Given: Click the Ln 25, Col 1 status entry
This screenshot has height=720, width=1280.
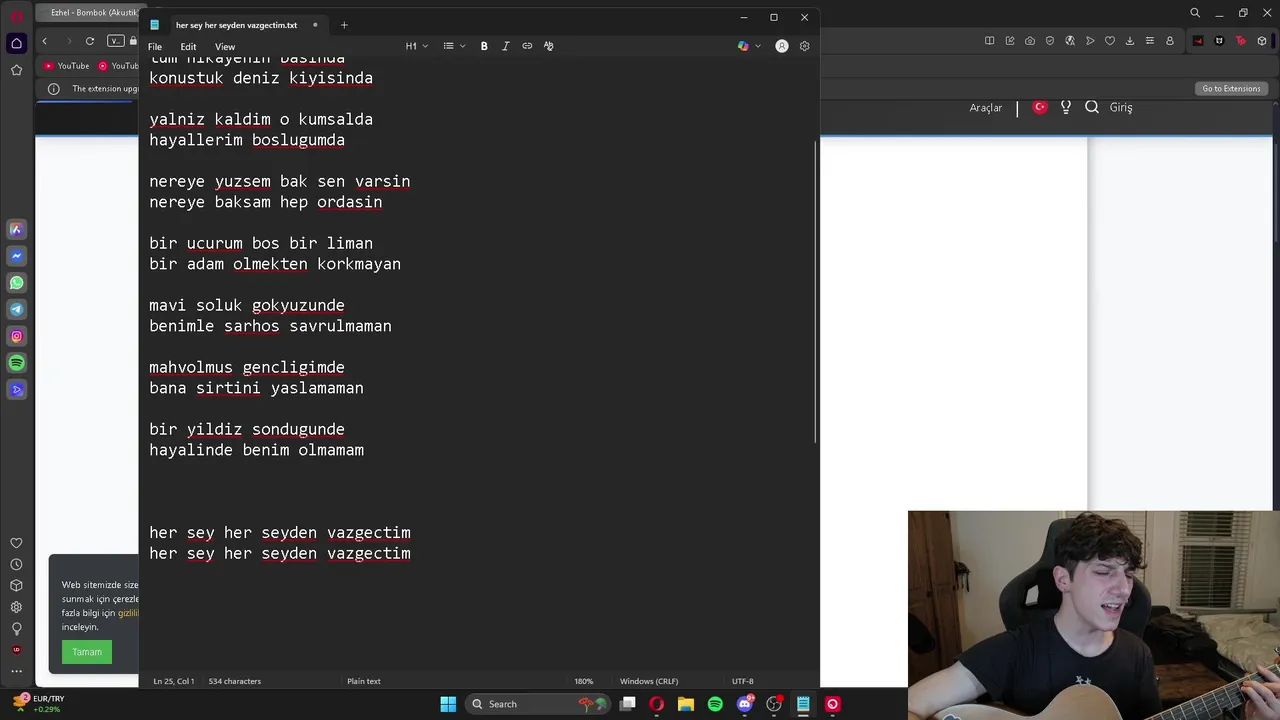Looking at the screenshot, I should pyautogui.click(x=173, y=681).
